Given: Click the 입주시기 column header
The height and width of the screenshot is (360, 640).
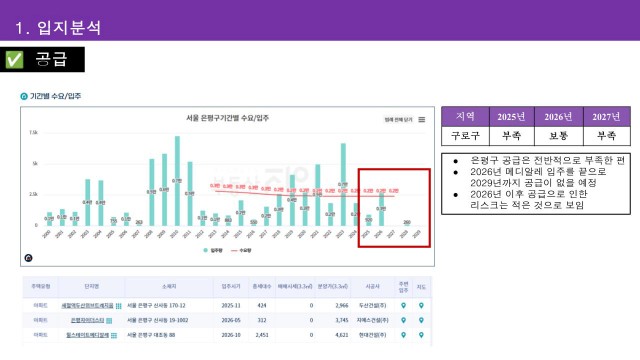Looking at the screenshot, I should coord(231,287).
